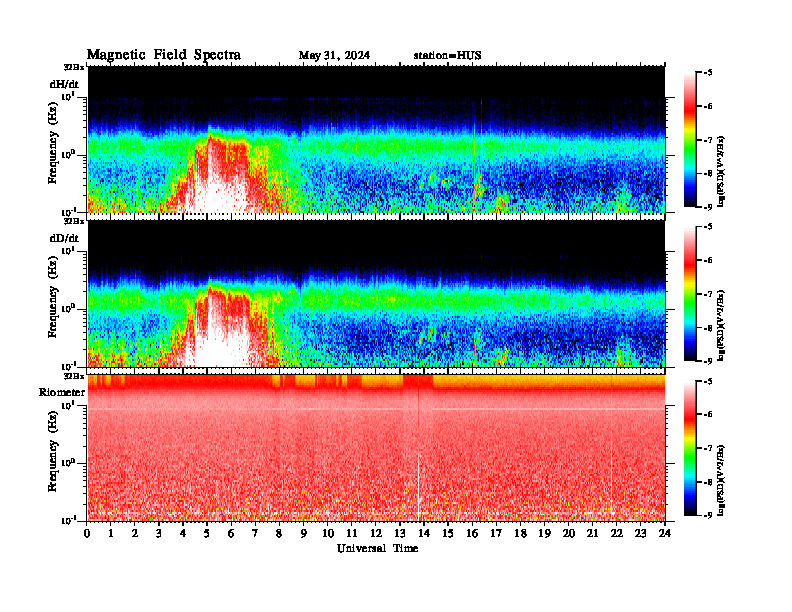
Task: Click the dH/dt spectrogram plot
Action: (376, 139)
